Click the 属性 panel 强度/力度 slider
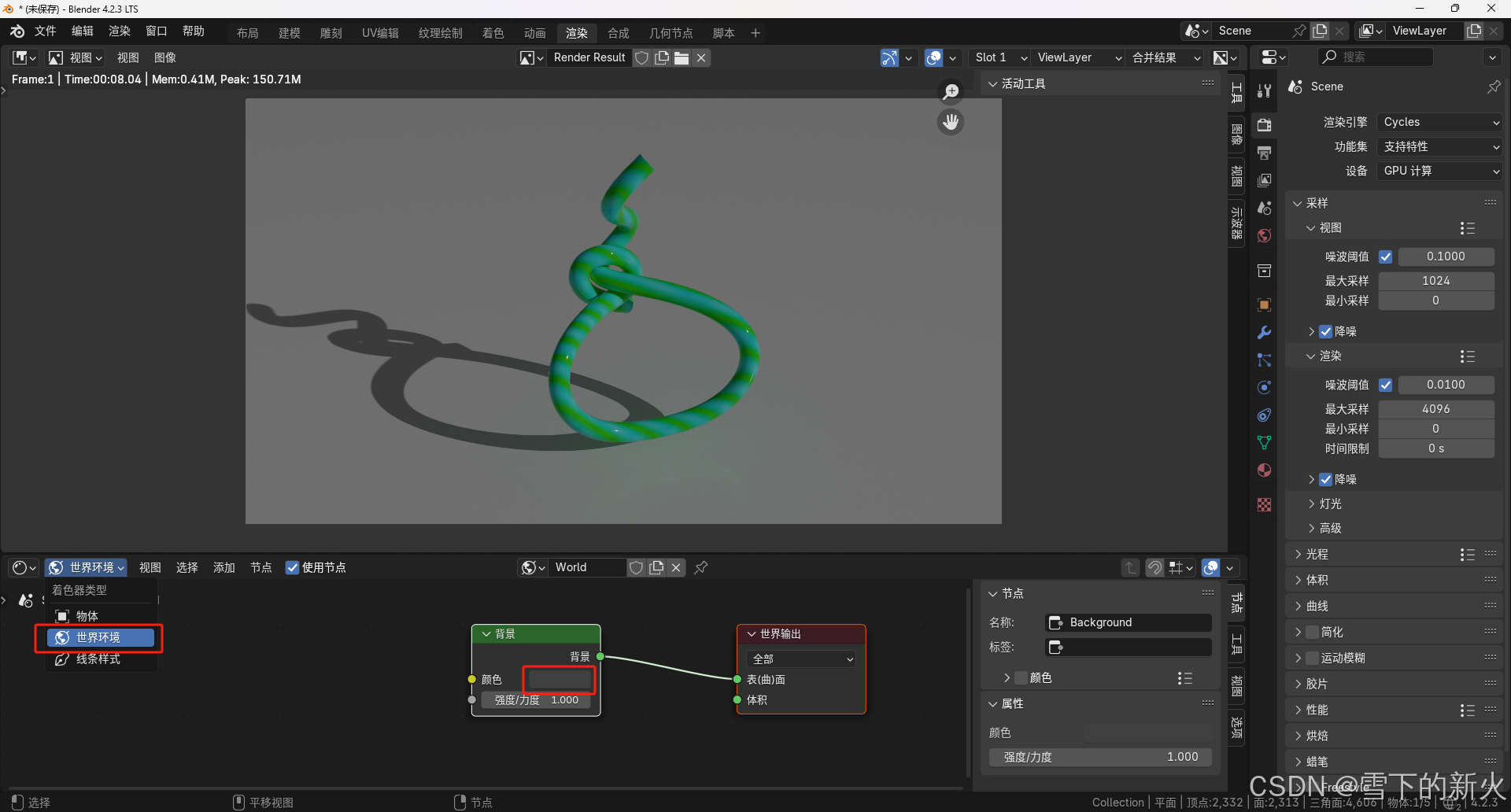Image resolution: width=1511 pixels, height=812 pixels. 1100,757
